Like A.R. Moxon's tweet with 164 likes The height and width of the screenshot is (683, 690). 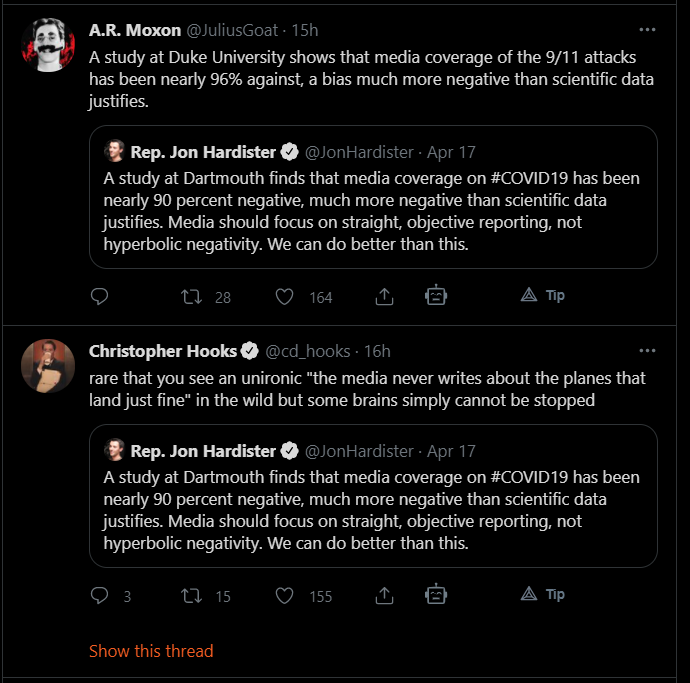pyautogui.click(x=284, y=296)
